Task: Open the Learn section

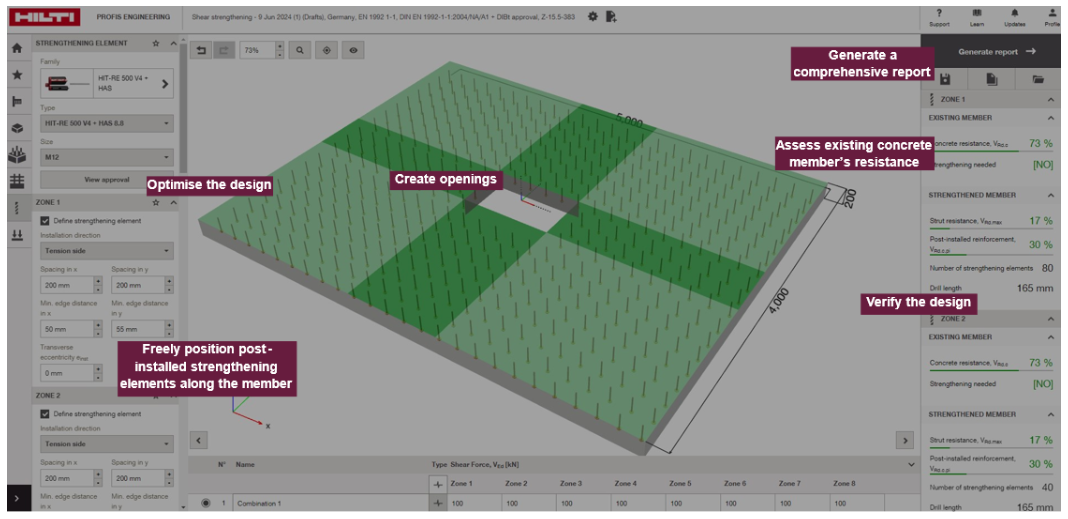Action: pos(977,18)
